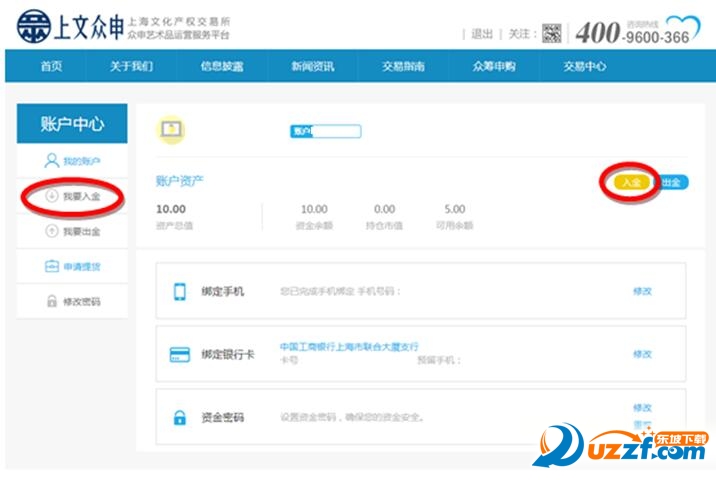Click the 账户 name field
Viewport: 716px width, 484px height.
(x=326, y=132)
